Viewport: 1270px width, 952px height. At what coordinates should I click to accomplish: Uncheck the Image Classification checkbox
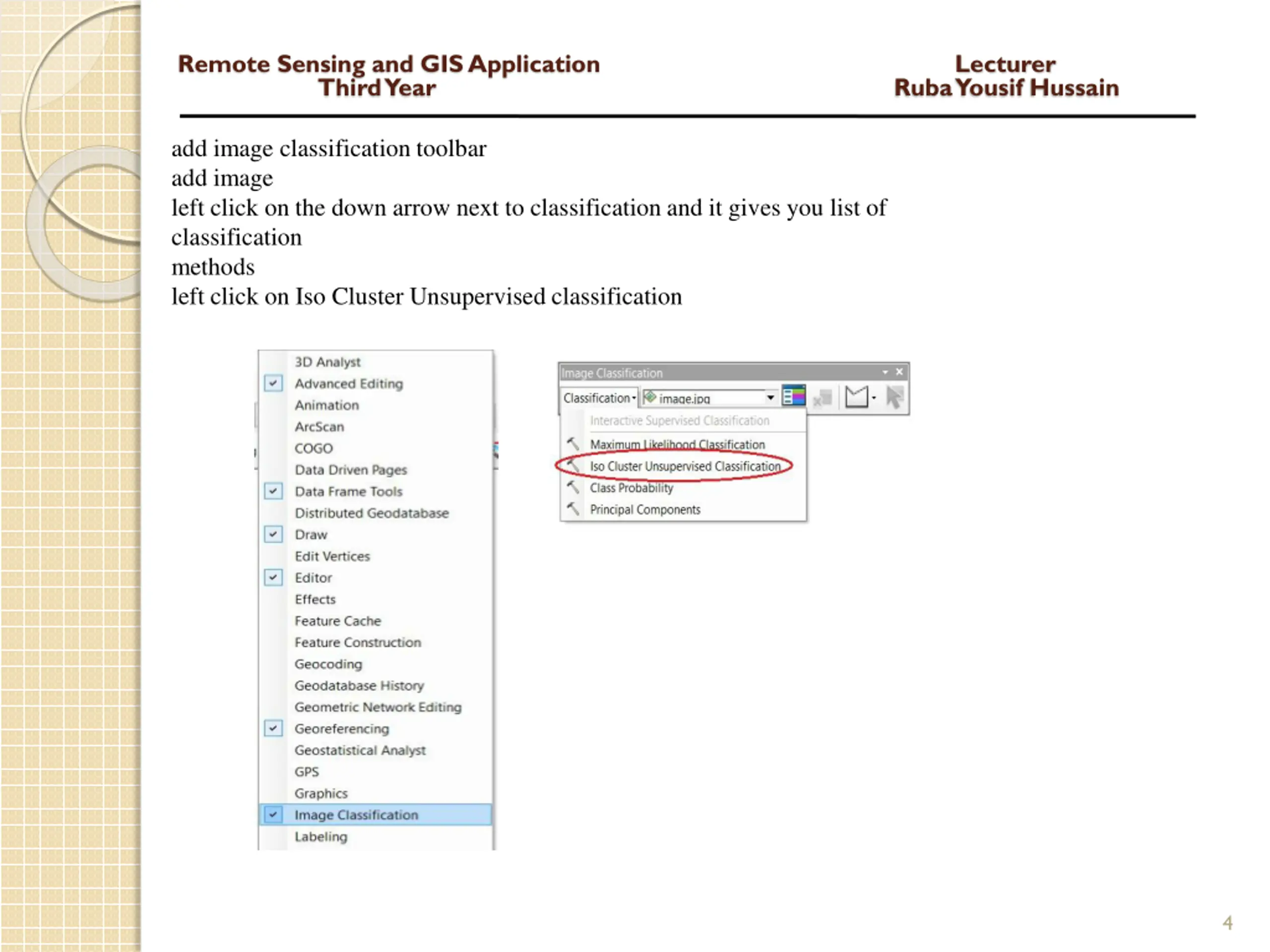point(273,814)
